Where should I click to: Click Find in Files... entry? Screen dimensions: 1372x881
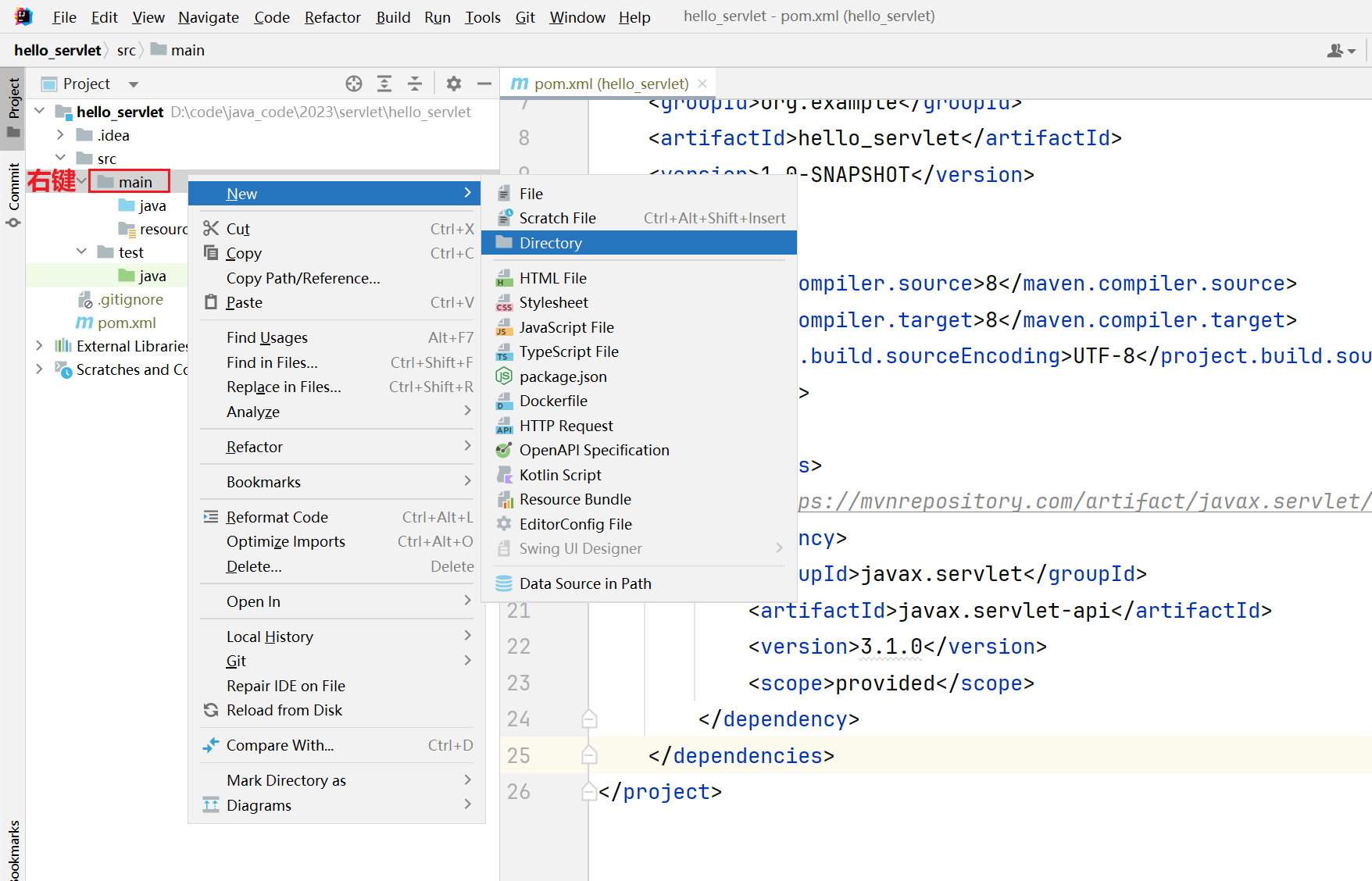coord(337,362)
